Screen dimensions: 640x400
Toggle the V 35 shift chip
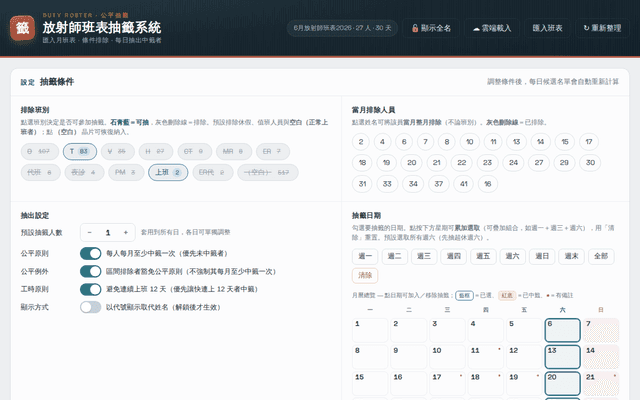point(118,151)
